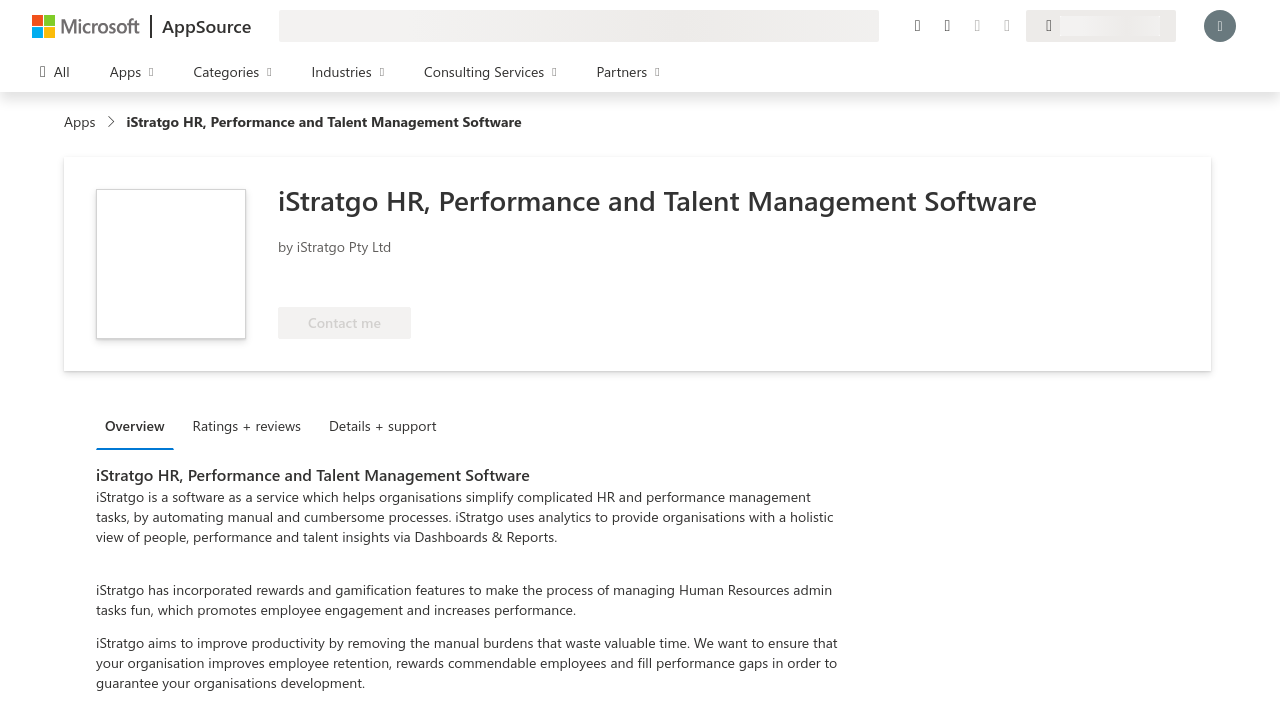Click the Contact me button
1280x720 pixels.
click(344, 323)
